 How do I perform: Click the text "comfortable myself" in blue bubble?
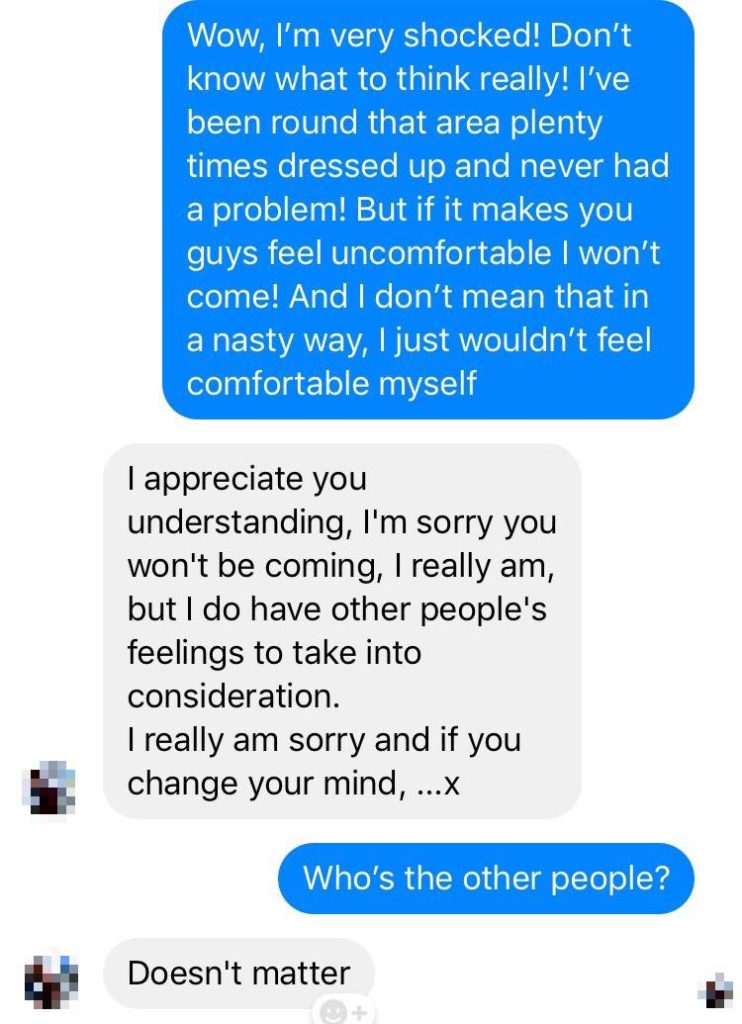(332, 384)
